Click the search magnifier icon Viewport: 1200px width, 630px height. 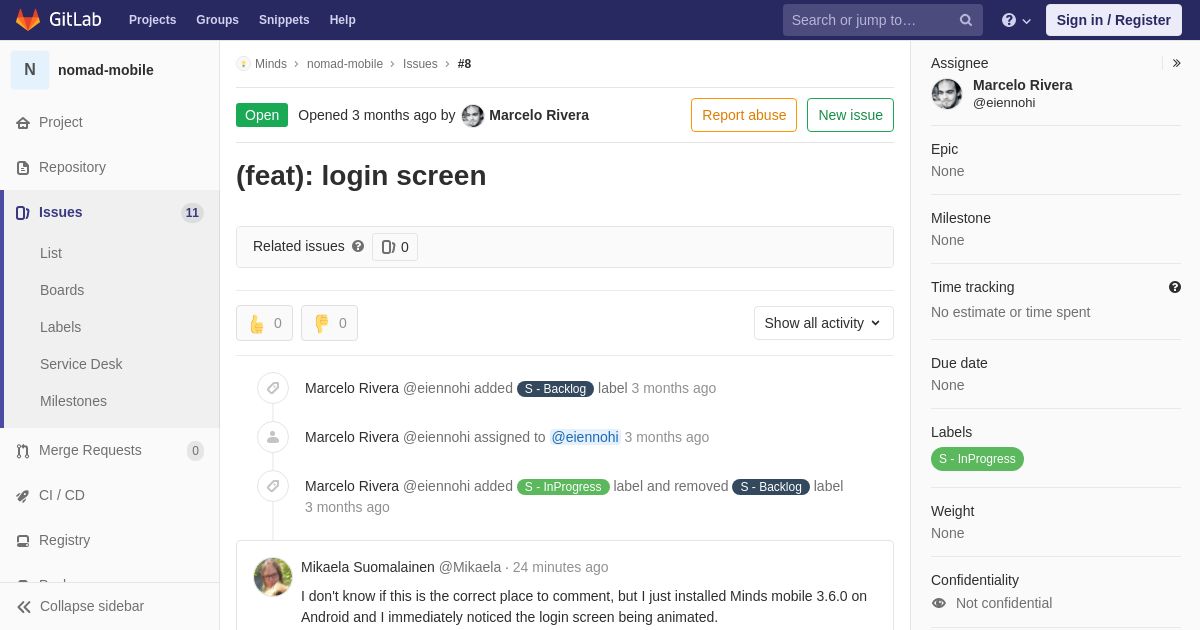(x=966, y=20)
